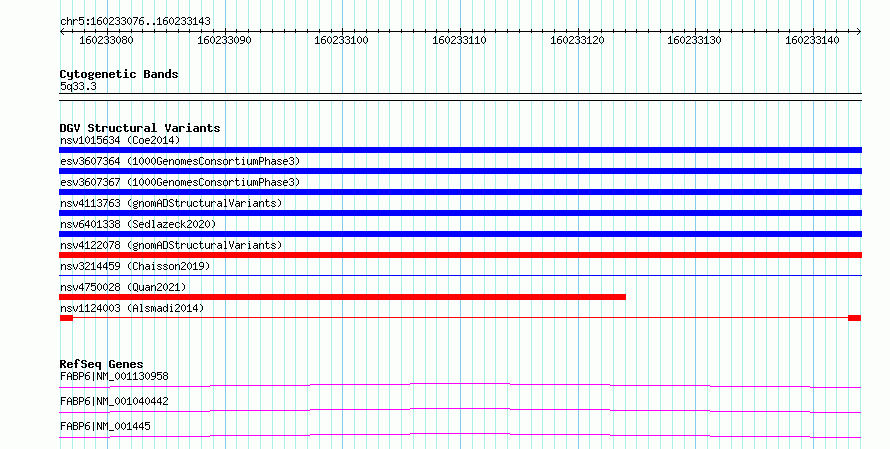Click the left red block of nsv1124003
The height and width of the screenshot is (449, 890).
point(66,318)
